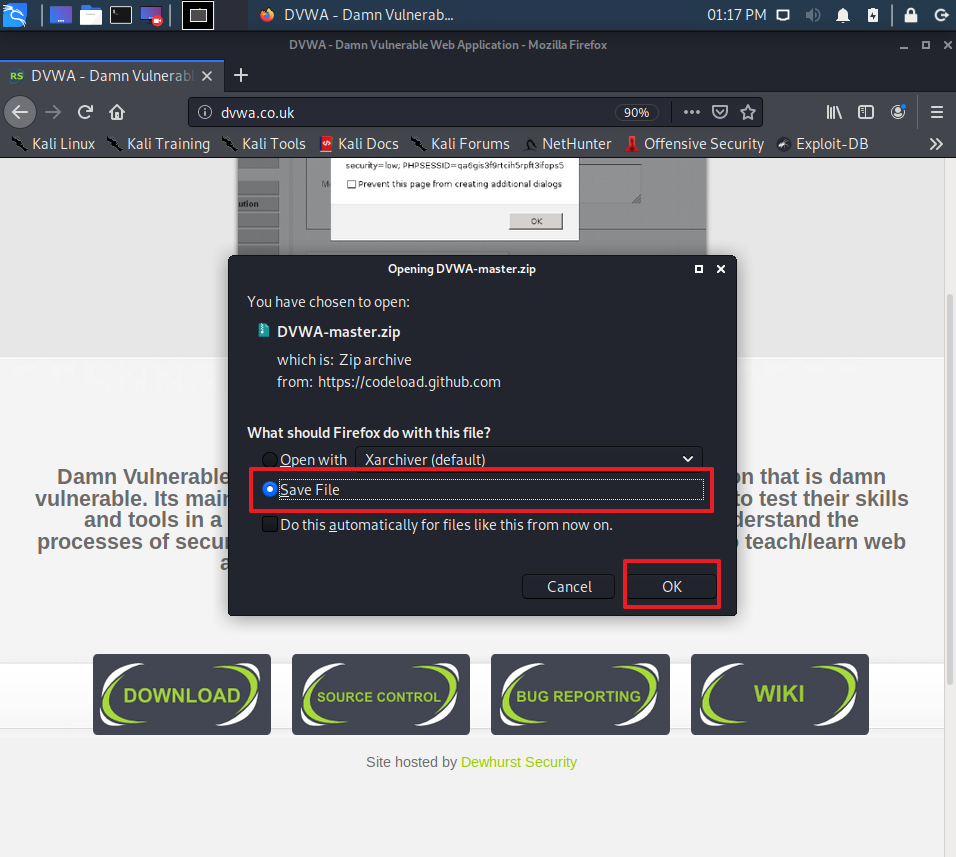Viewport: 956px width, 857px height.
Task: Click the blue desktop panel icon
Action: 60,15
